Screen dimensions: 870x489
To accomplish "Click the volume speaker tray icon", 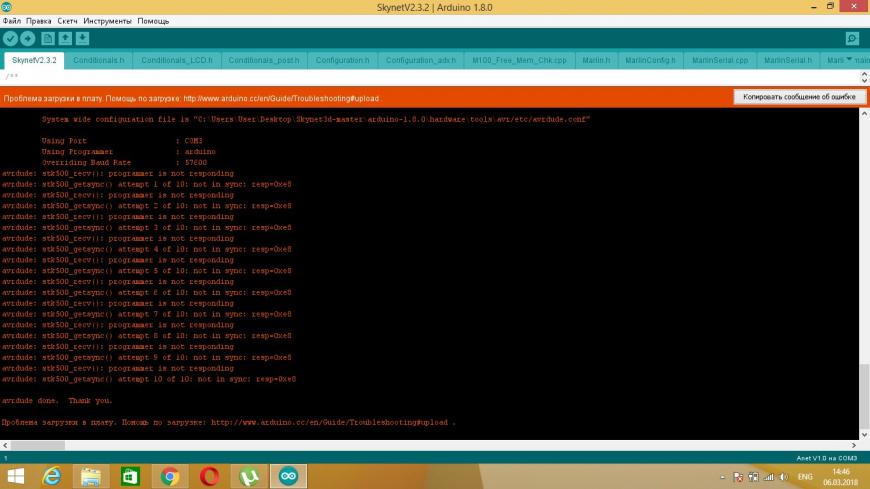I will click(783, 477).
